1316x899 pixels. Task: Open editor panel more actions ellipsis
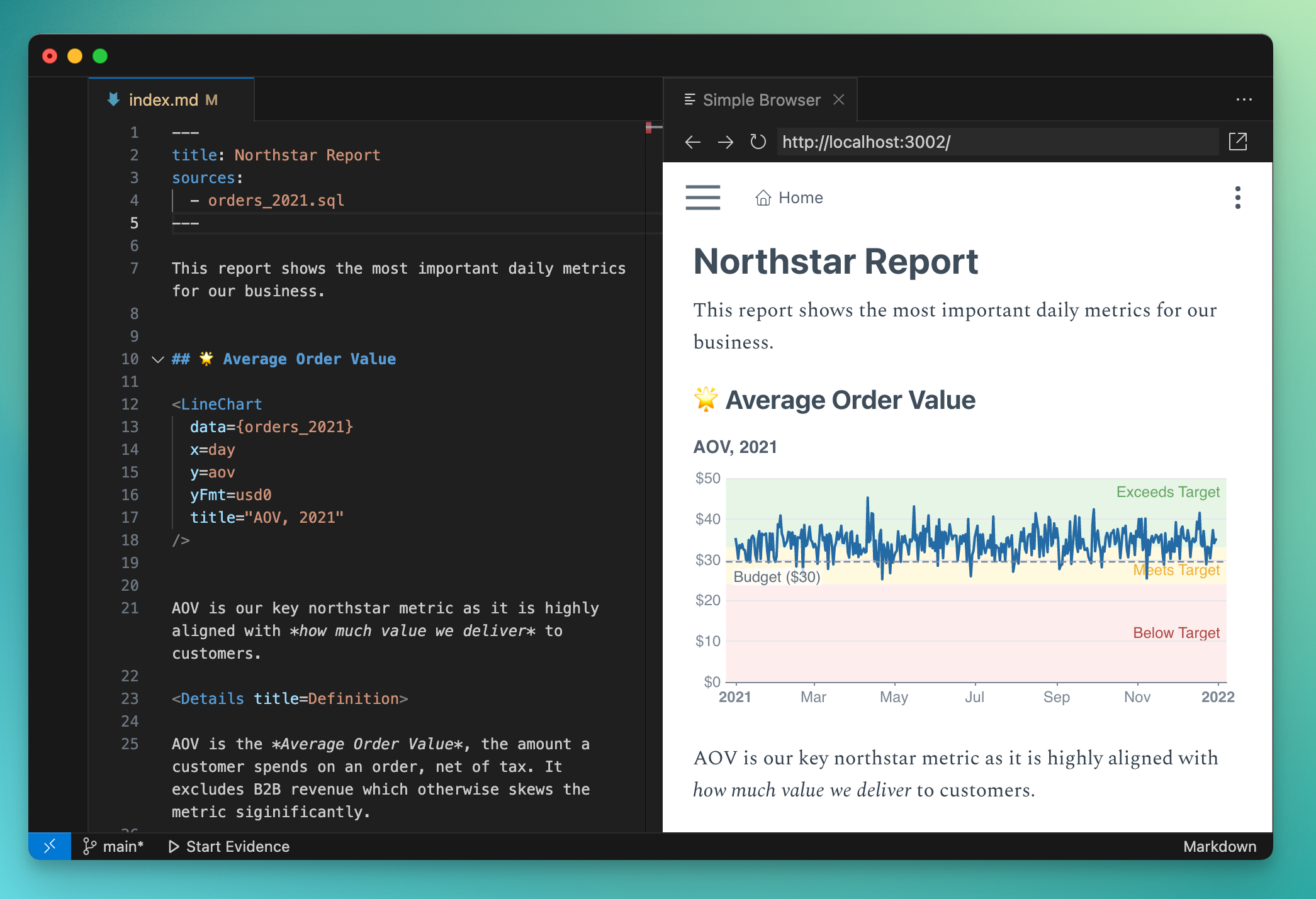1244,100
